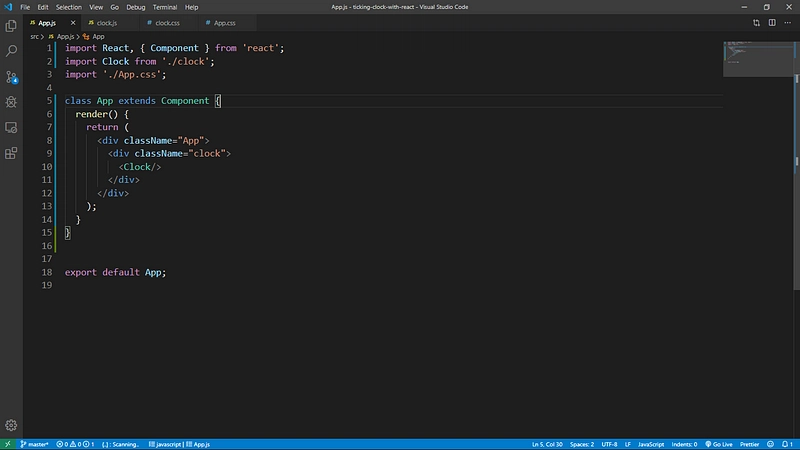Open the Go menu
The image size is (800, 450).
tap(114, 7)
